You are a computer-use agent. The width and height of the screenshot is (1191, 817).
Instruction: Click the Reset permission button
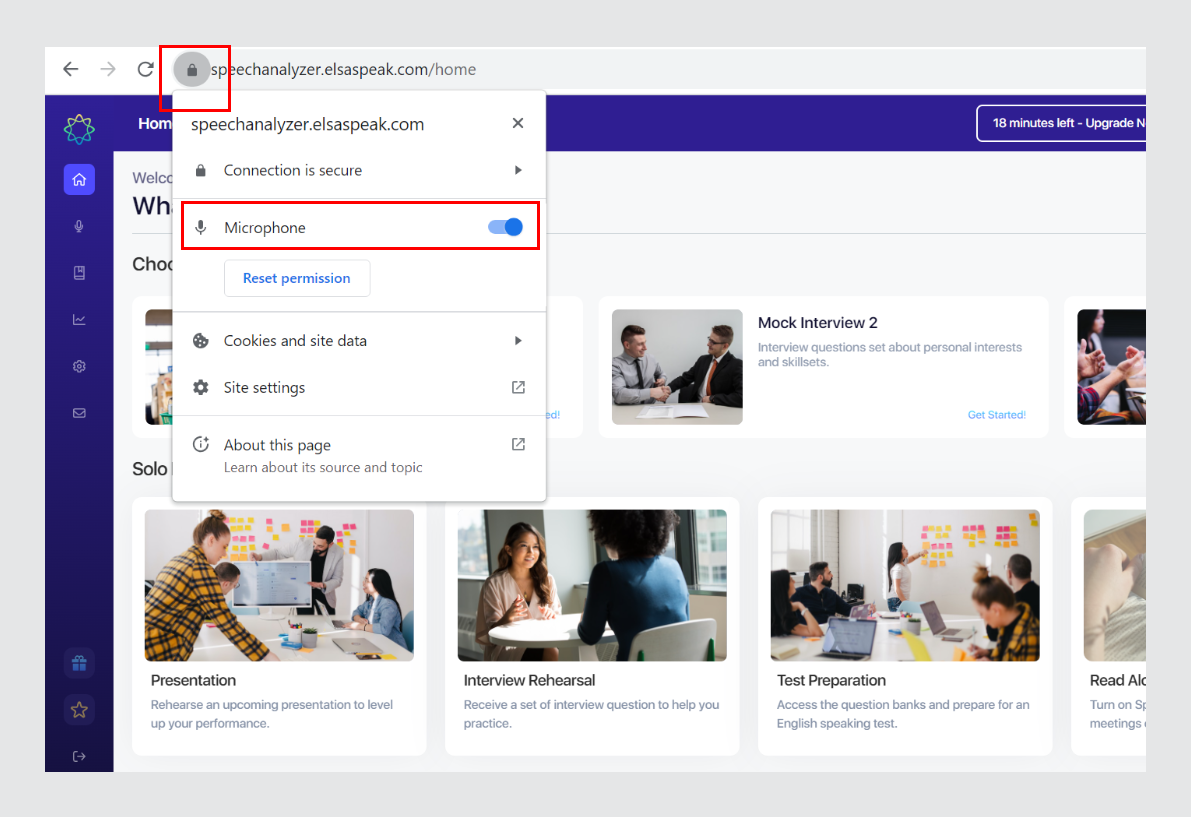click(297, 278)
